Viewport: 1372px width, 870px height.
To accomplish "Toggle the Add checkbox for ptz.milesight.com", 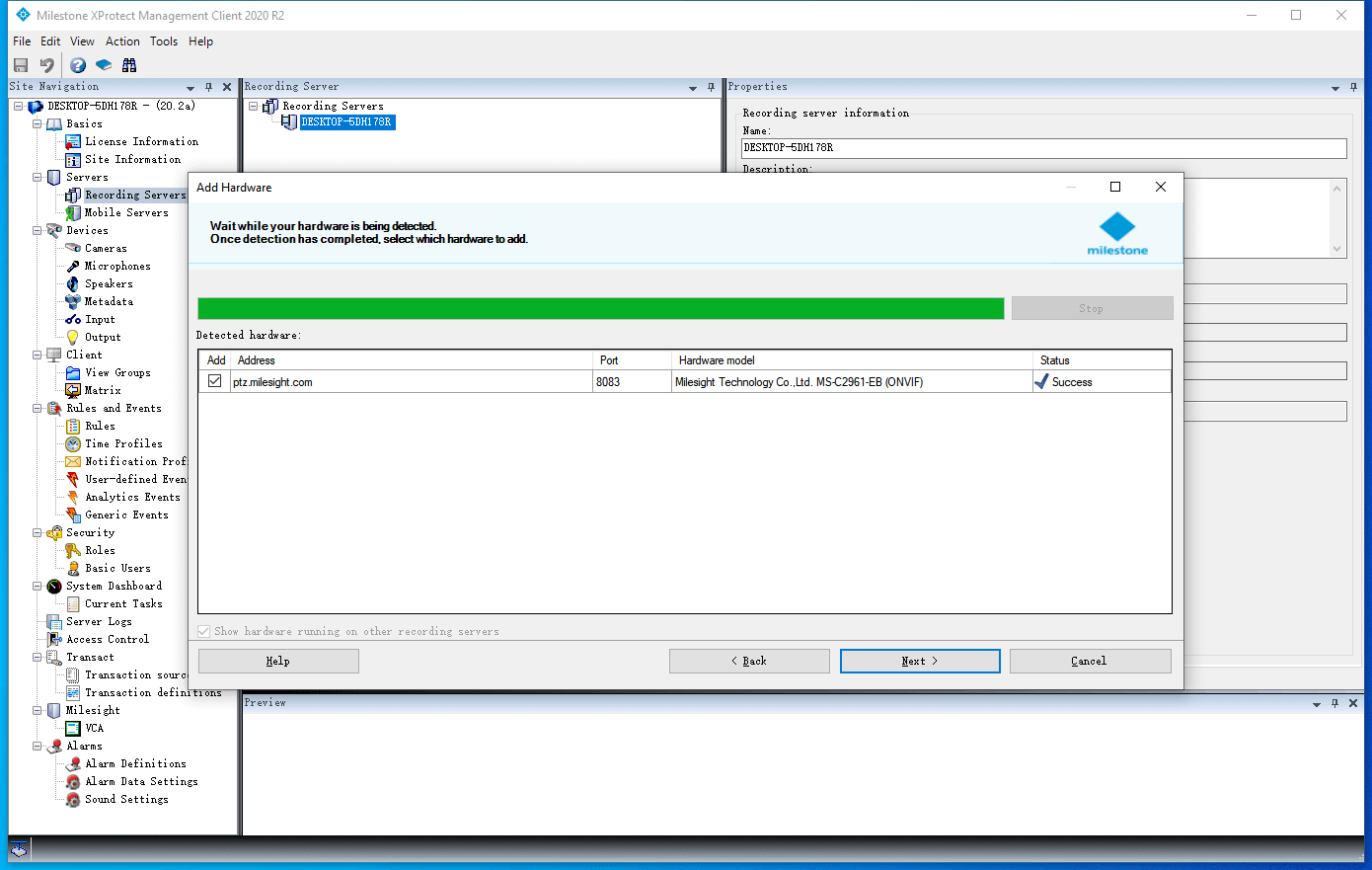I will (214, 381).
